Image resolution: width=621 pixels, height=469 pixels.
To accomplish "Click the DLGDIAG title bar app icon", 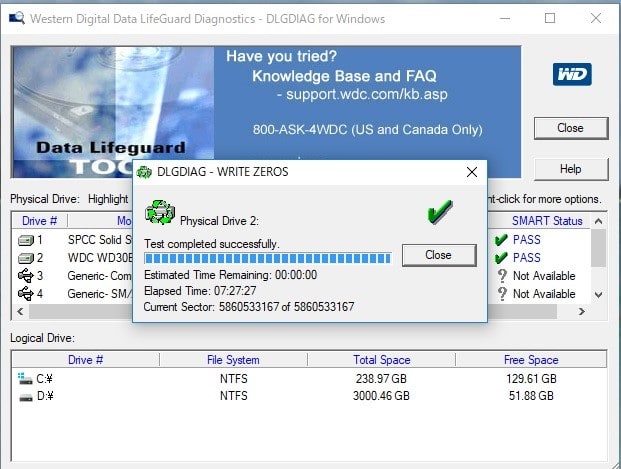I will click(17, 18).
